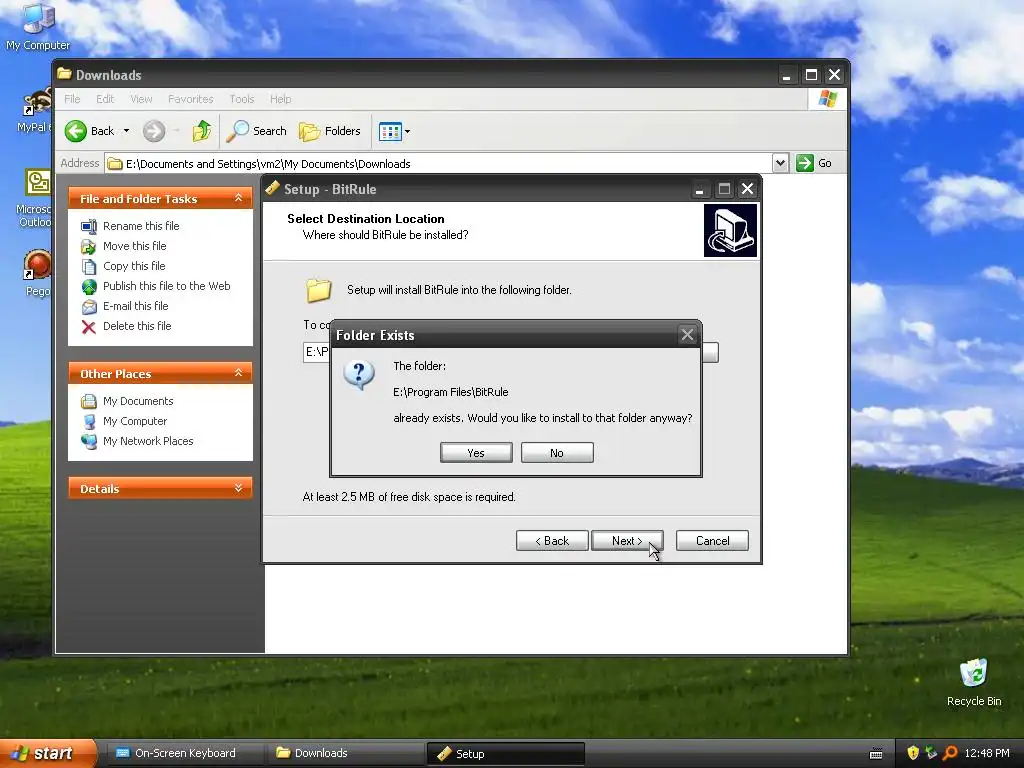Screen dimensions: 1024x768
Task: Click the Go button beside address bar
Action: tap(814, 163)
